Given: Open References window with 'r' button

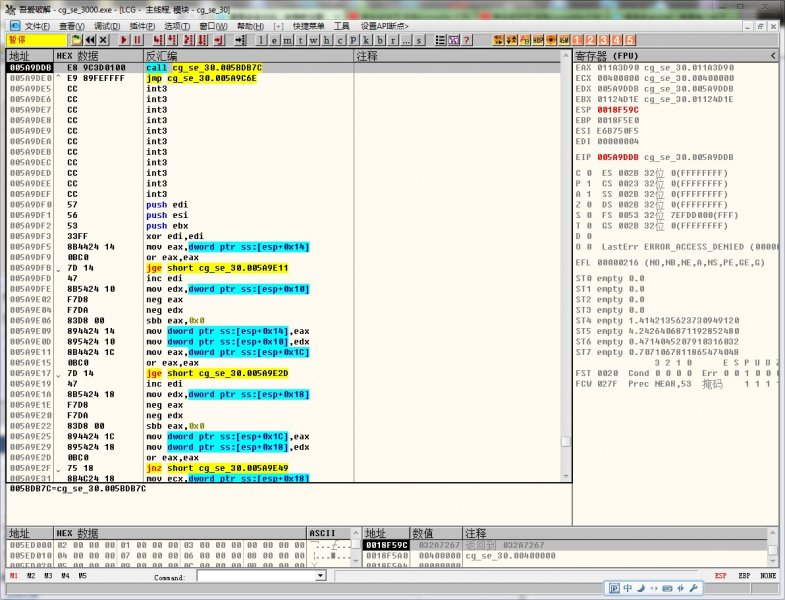Looking at the screenshot, I should pos(392,40).
